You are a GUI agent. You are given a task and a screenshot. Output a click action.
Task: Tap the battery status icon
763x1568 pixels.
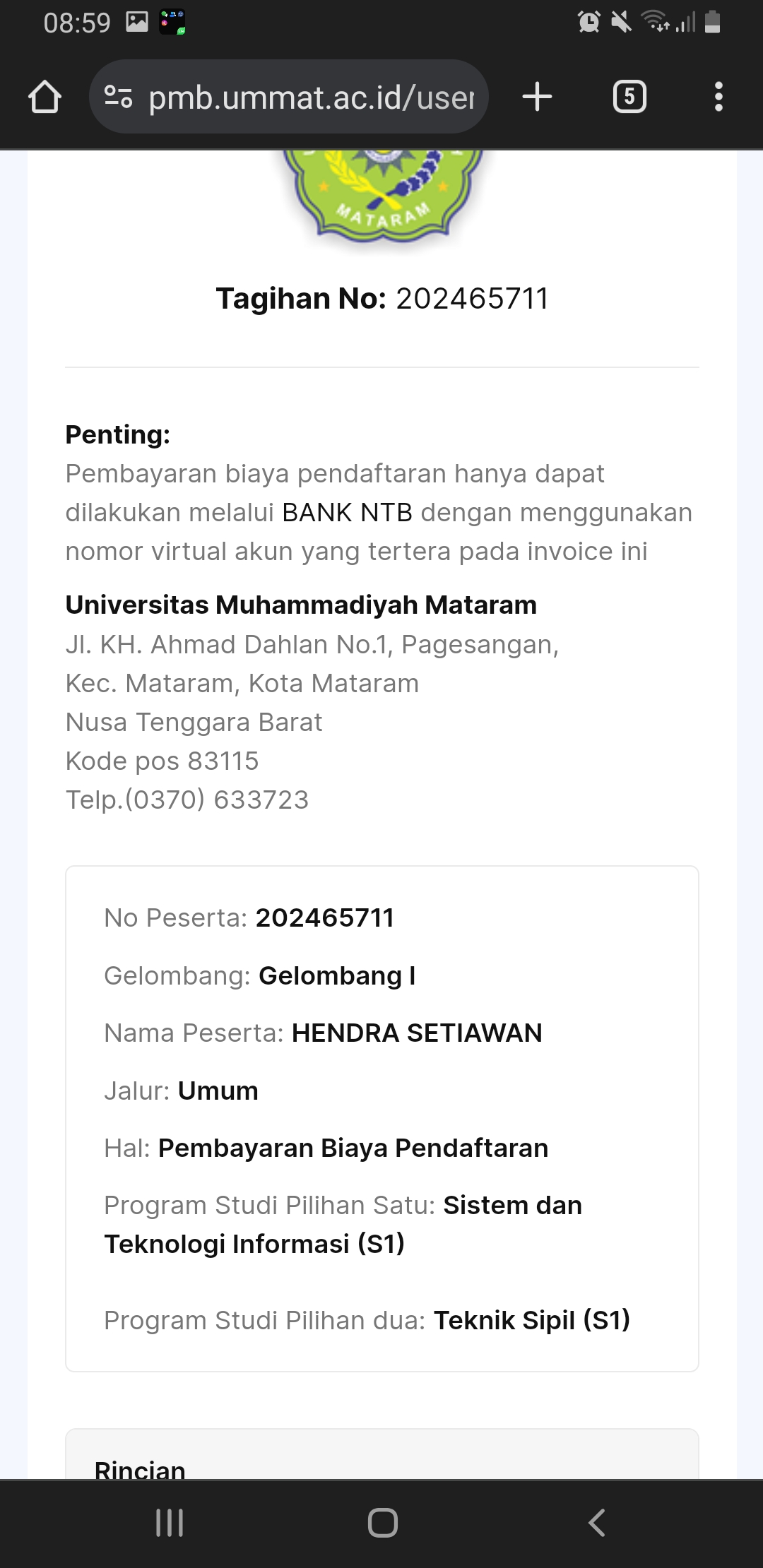pos(713,22)
